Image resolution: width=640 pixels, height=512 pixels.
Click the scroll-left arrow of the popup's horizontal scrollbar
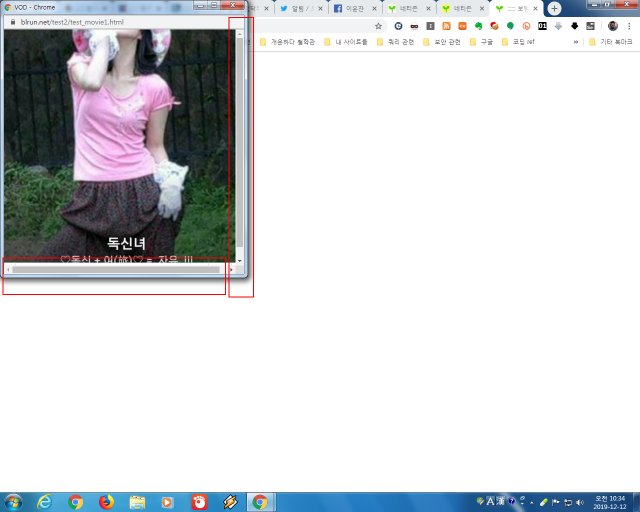(x=8, y=269)
